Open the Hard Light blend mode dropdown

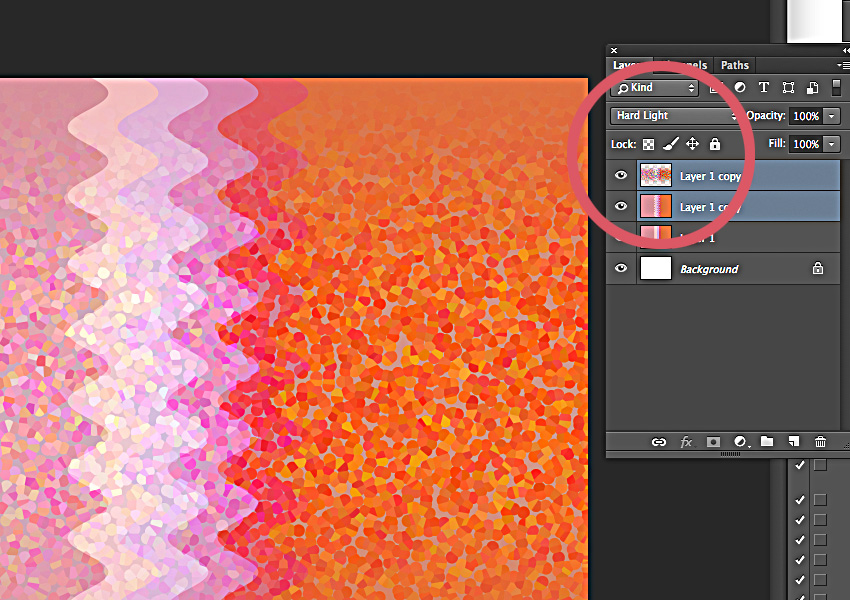coord(672,115)
